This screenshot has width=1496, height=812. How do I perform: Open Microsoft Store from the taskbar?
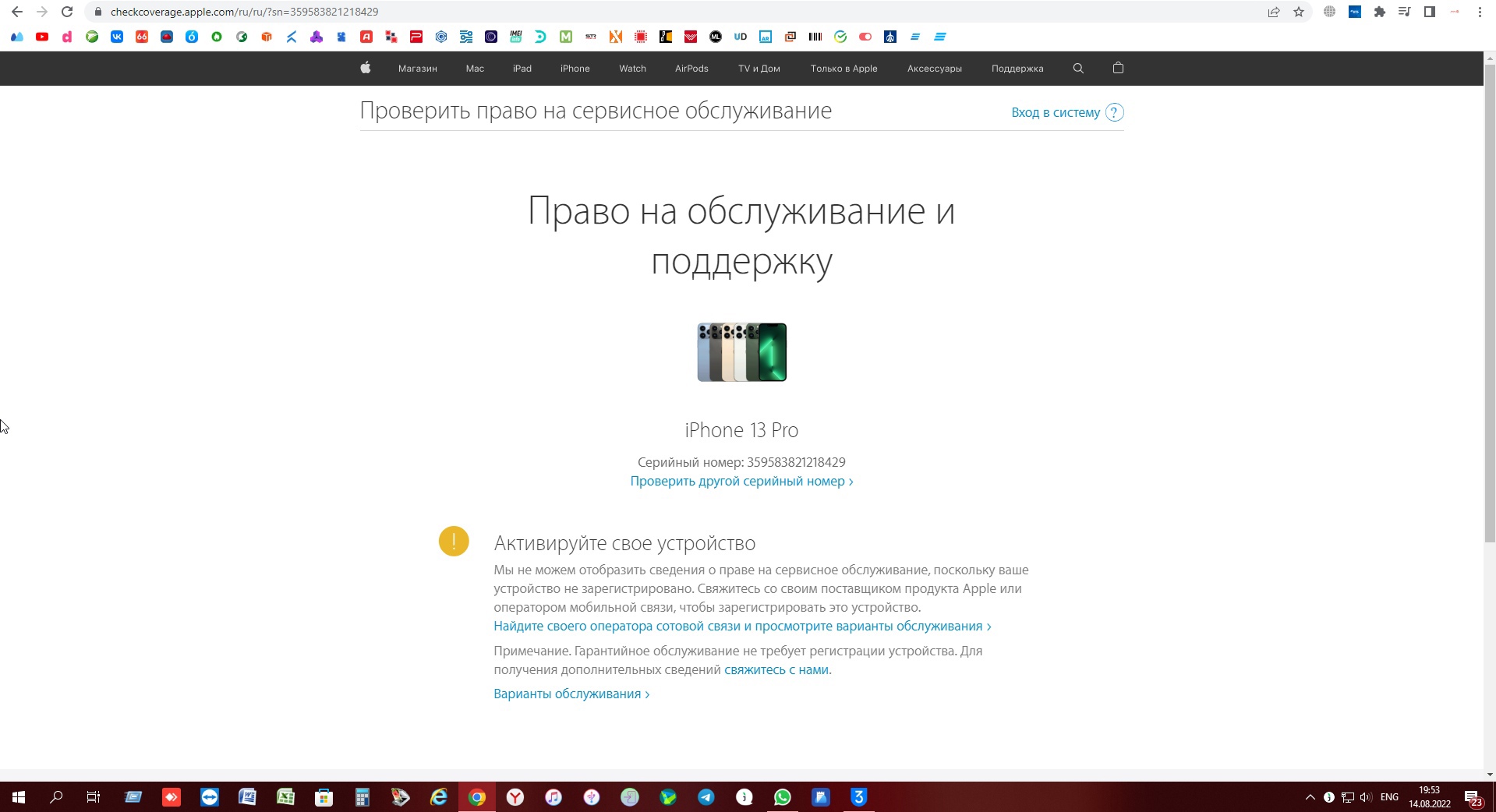324,797
